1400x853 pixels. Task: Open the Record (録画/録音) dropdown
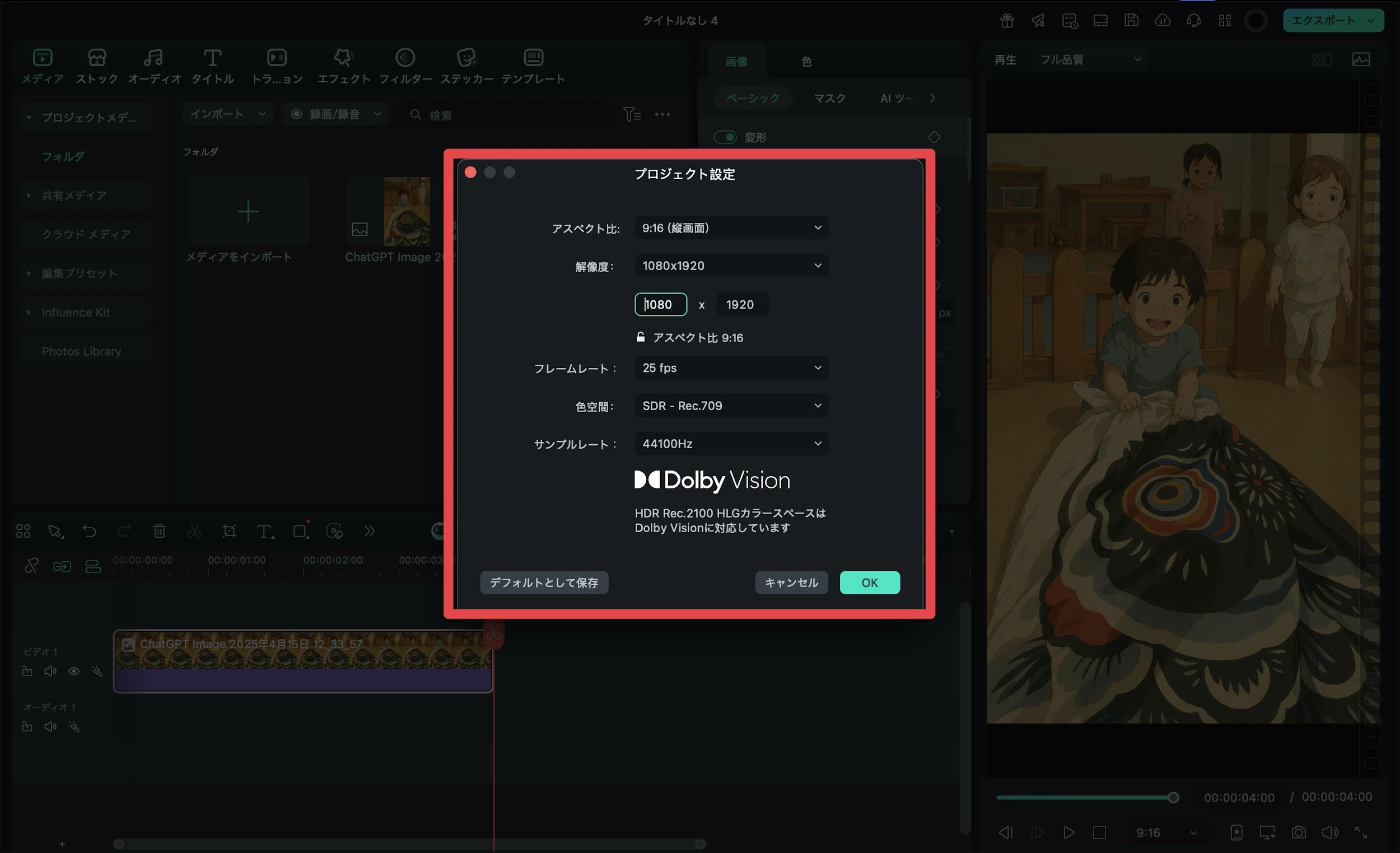pos(335,114)
